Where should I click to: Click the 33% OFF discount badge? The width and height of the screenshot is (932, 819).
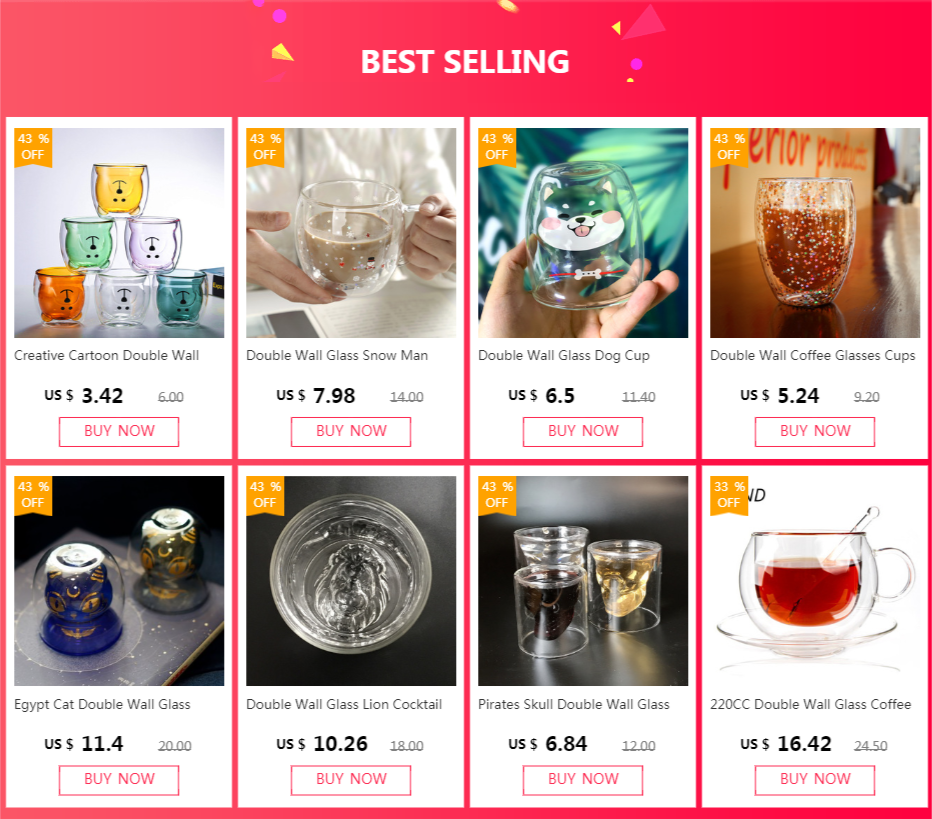click(729, 495)
